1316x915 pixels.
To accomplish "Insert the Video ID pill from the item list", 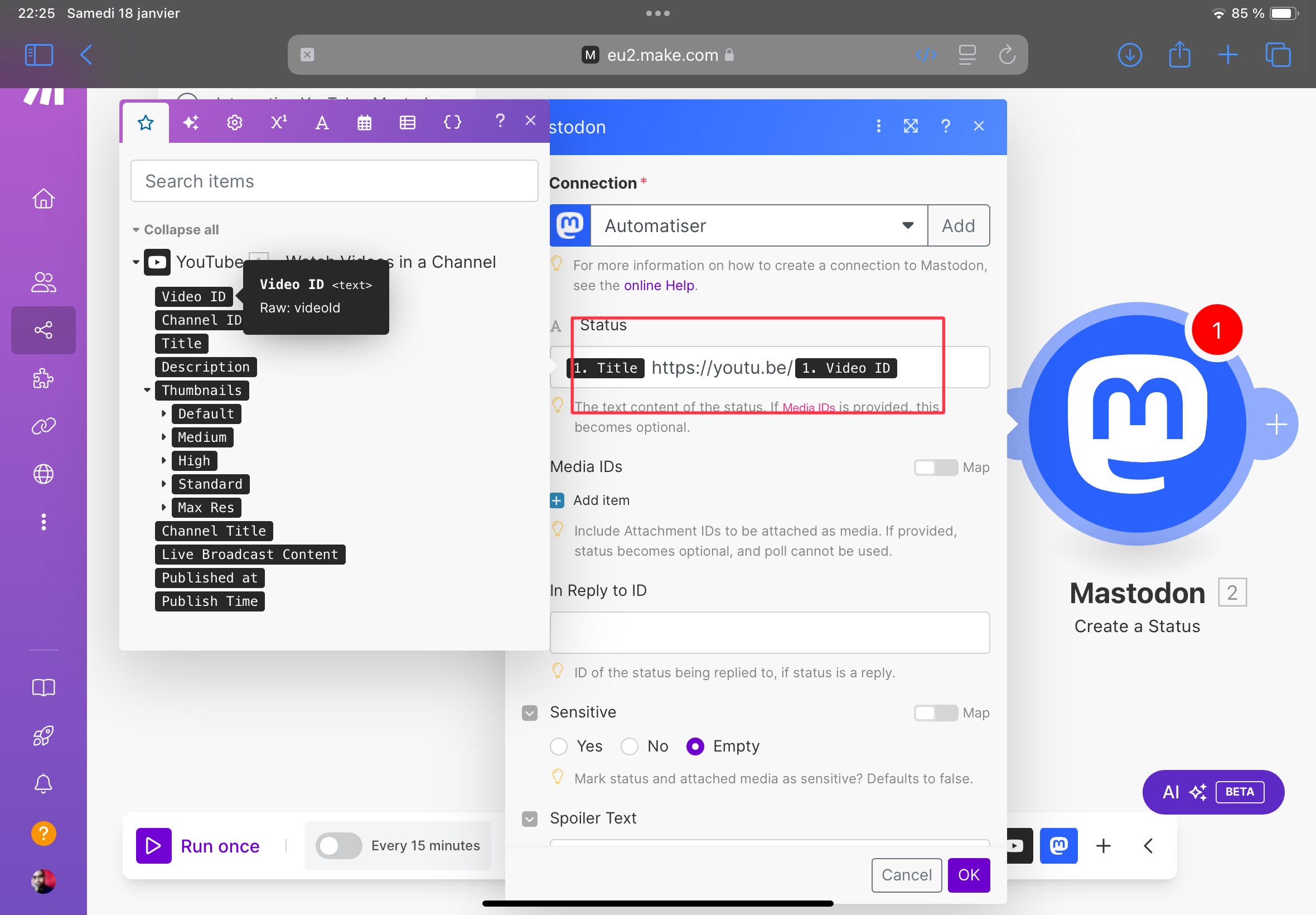I will [x=193, y=296].
